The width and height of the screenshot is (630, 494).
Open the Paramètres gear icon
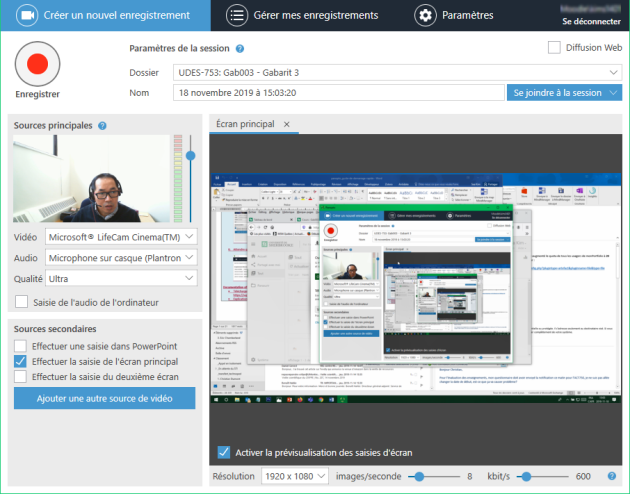pyautogui.click(x=425, y=15)
